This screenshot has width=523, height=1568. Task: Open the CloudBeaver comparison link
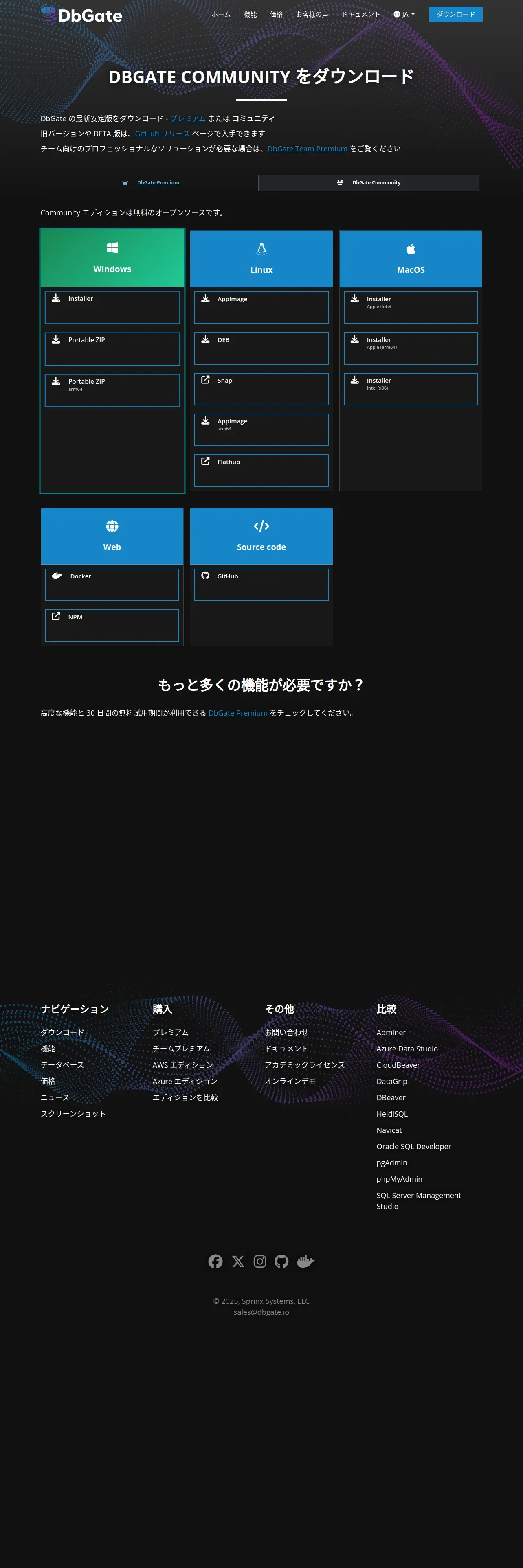[x=398, y=1065]
